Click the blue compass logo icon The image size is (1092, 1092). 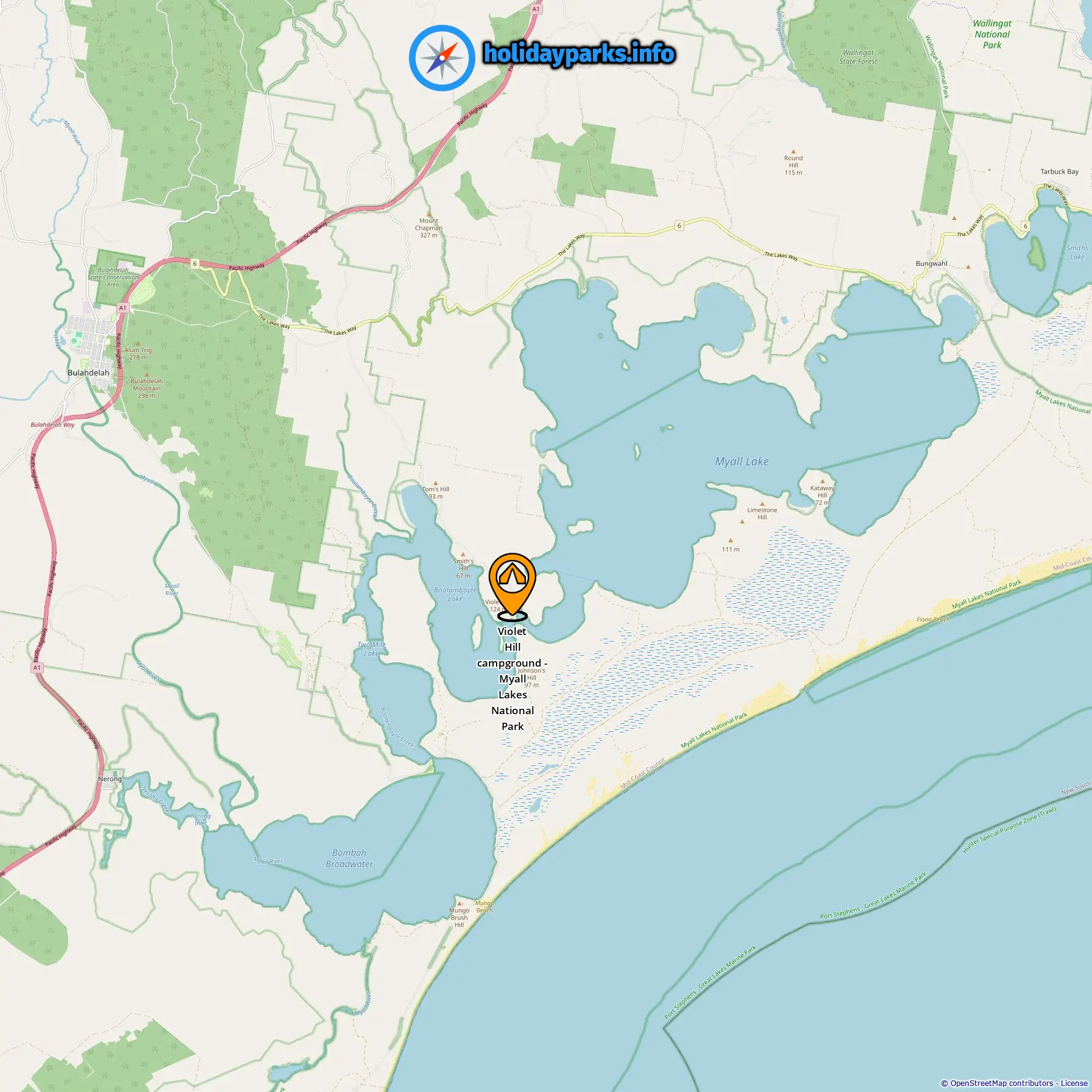coord(442,58)
